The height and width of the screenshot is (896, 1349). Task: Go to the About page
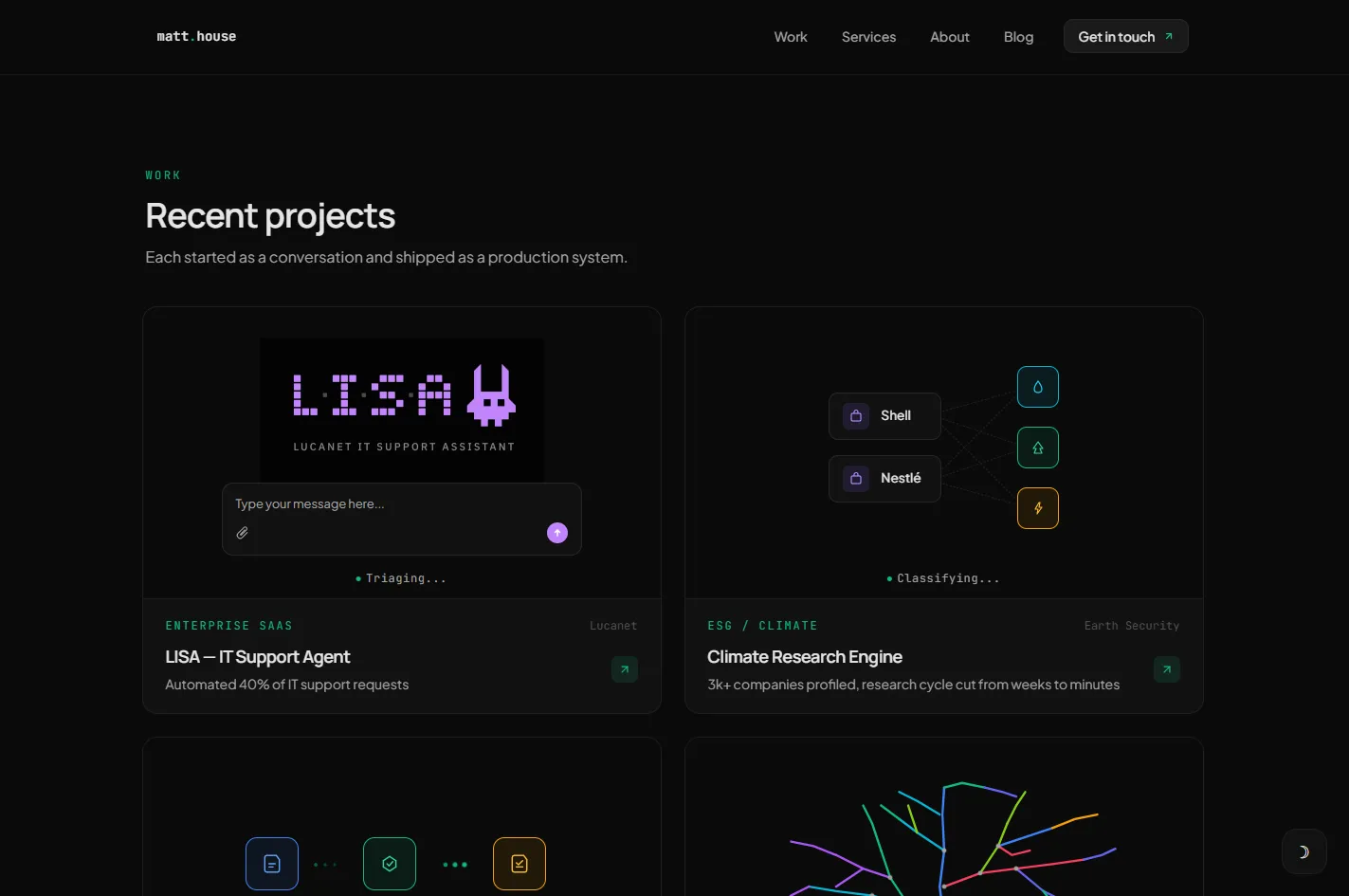[950, 37]
